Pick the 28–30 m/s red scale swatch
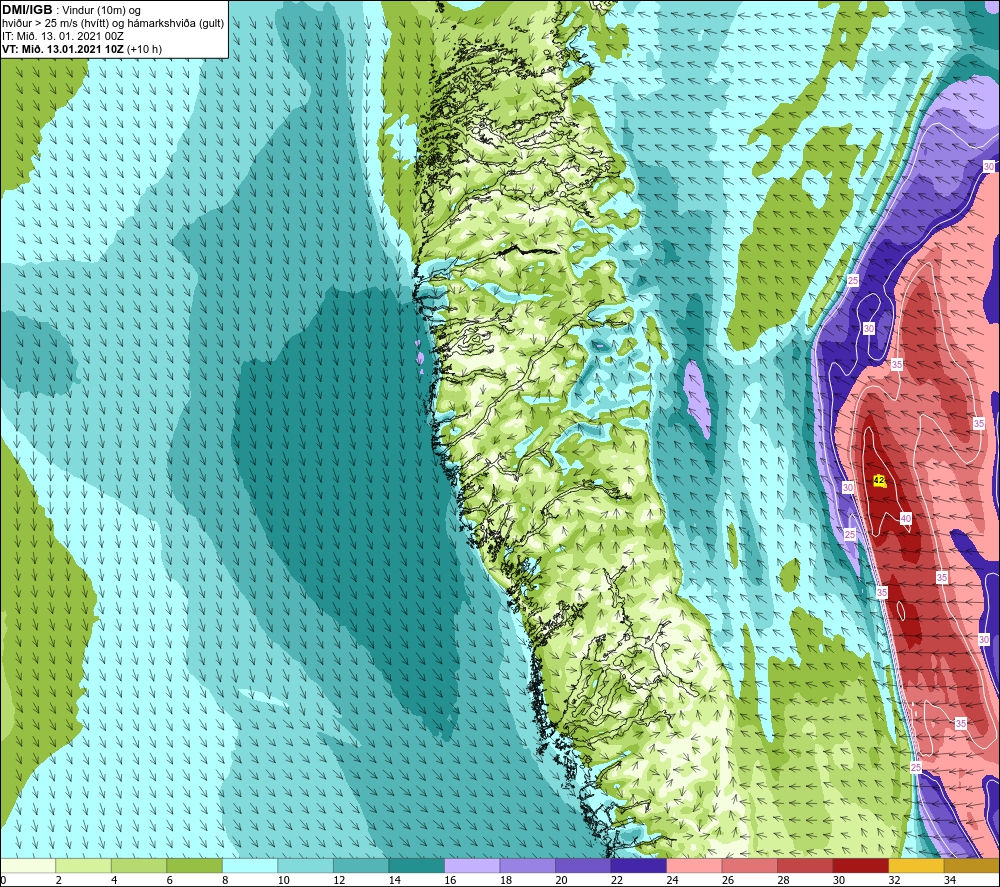 pos(805,865)
